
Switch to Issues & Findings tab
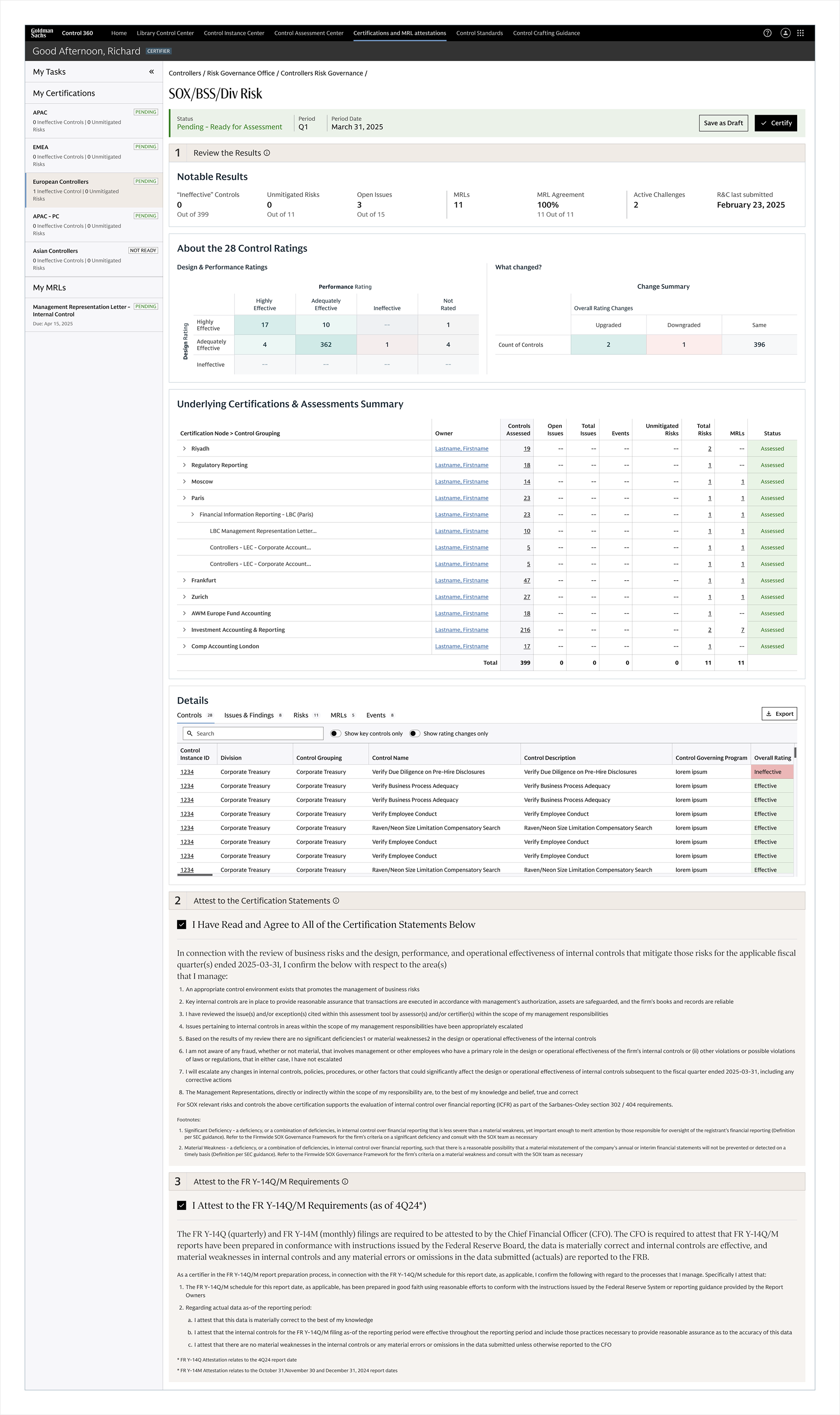(x=249, y=715)
